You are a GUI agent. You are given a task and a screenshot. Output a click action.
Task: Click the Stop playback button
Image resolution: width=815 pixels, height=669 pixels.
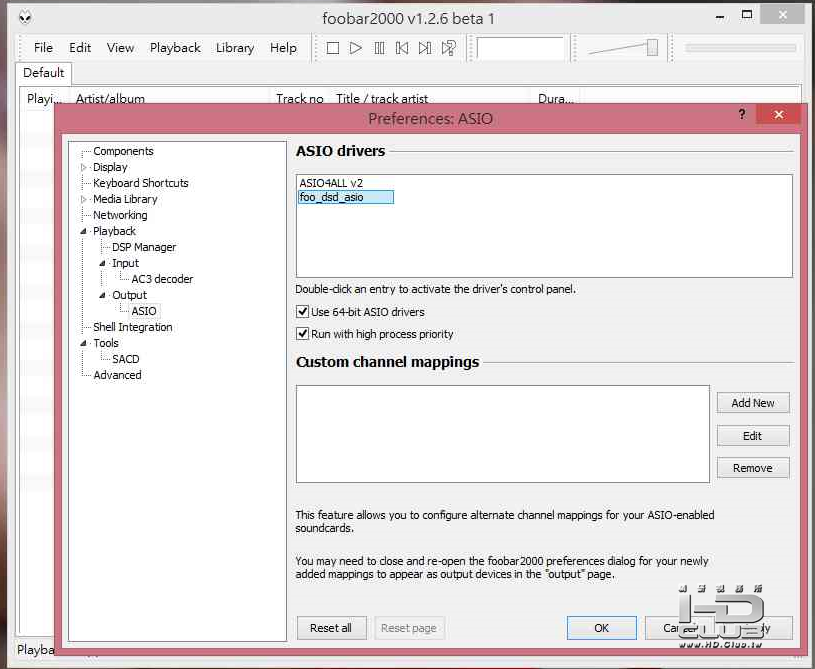click(x=333, y=48)
